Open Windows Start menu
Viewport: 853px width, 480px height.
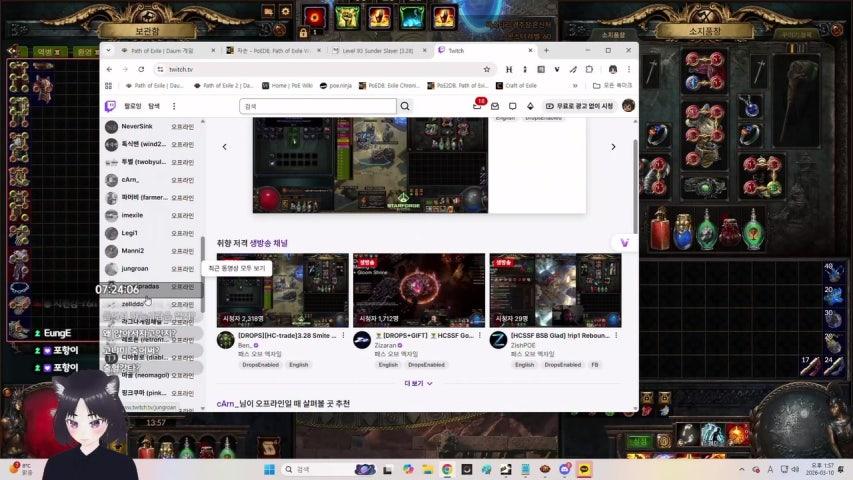269,469
